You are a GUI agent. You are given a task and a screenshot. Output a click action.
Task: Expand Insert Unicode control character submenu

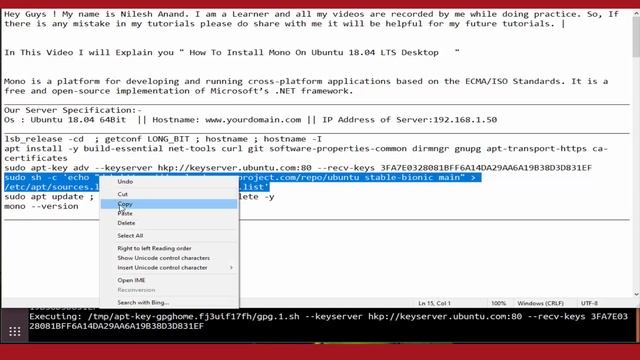[169, 268]
